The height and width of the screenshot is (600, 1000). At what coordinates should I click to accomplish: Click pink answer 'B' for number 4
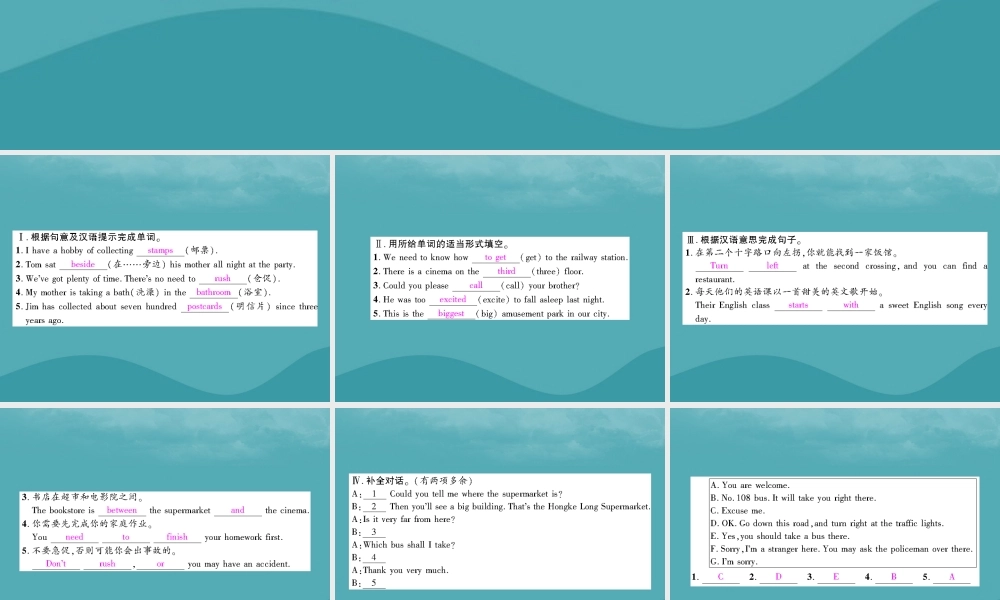893,576
